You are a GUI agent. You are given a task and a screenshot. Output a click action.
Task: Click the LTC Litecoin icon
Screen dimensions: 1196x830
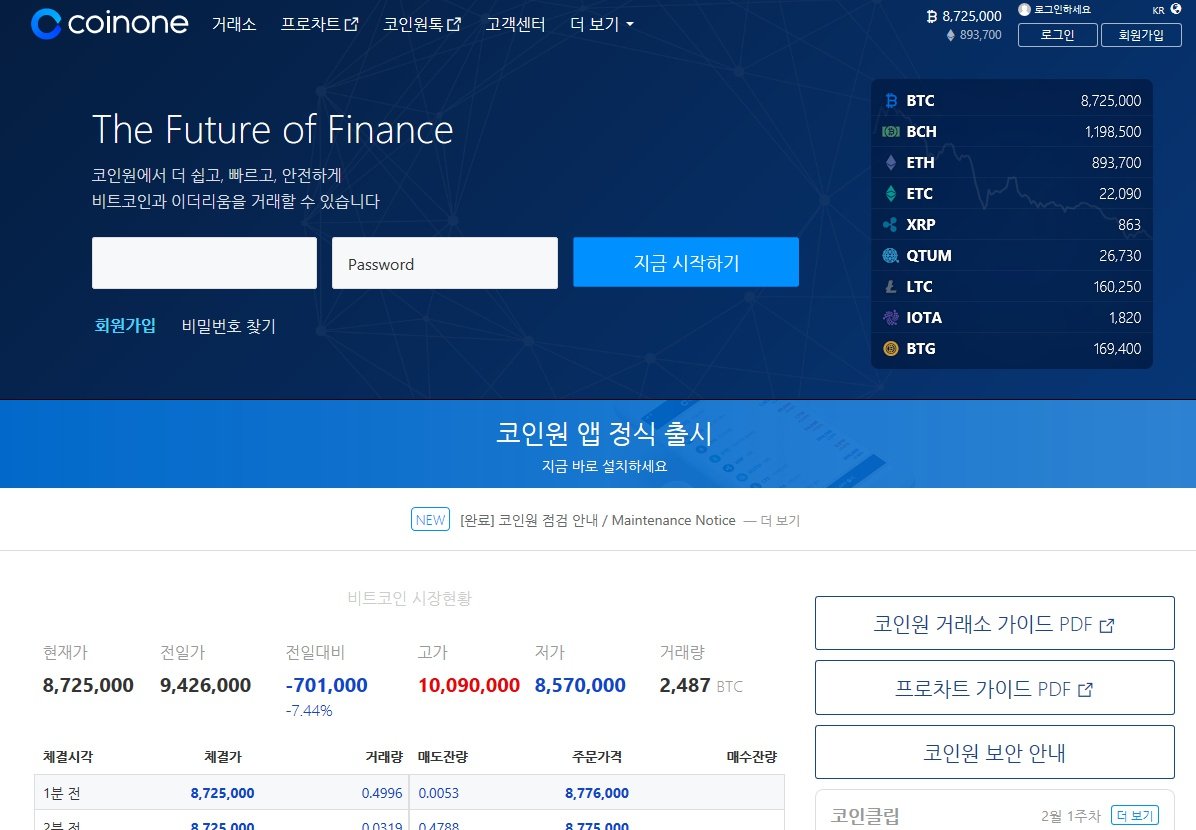click(889, 286)
